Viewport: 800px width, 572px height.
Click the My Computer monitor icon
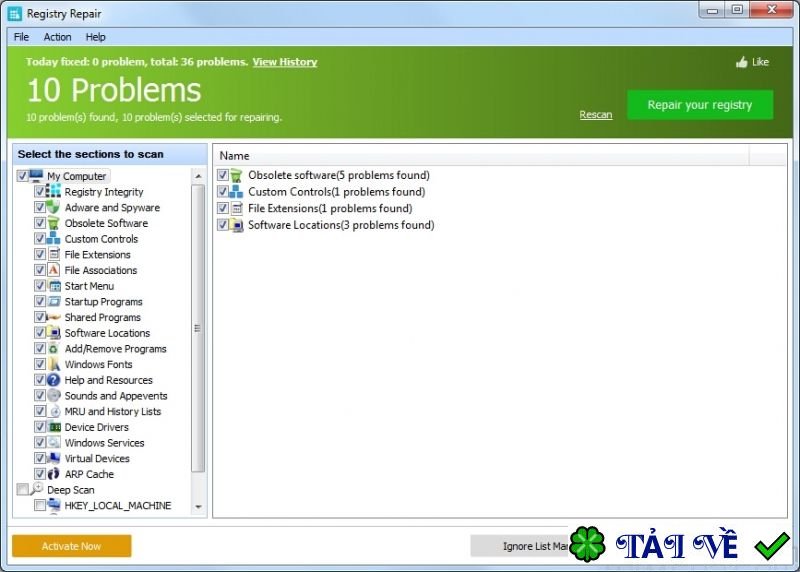pos(36,176)
